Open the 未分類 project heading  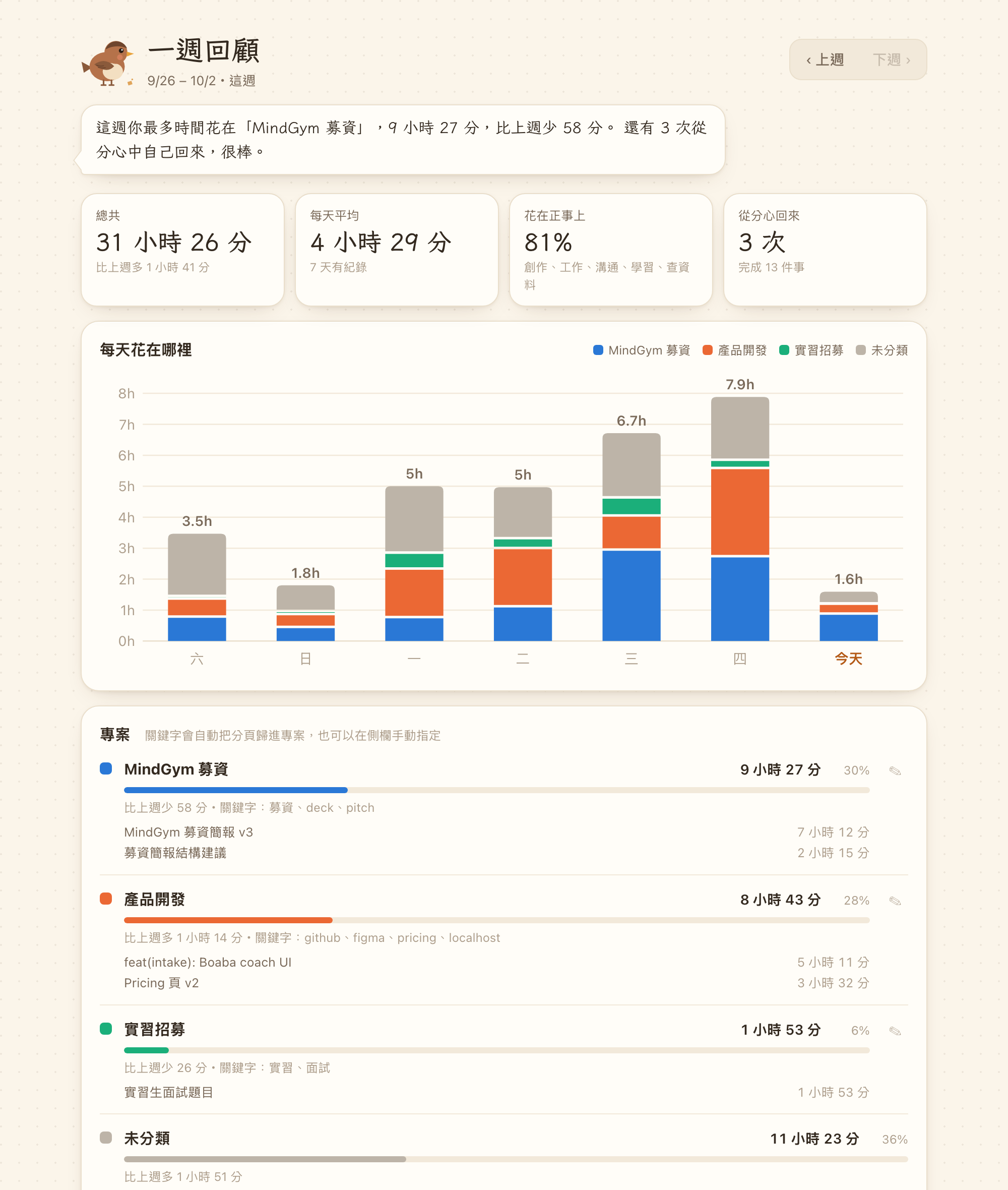[x=147, y=1139]
